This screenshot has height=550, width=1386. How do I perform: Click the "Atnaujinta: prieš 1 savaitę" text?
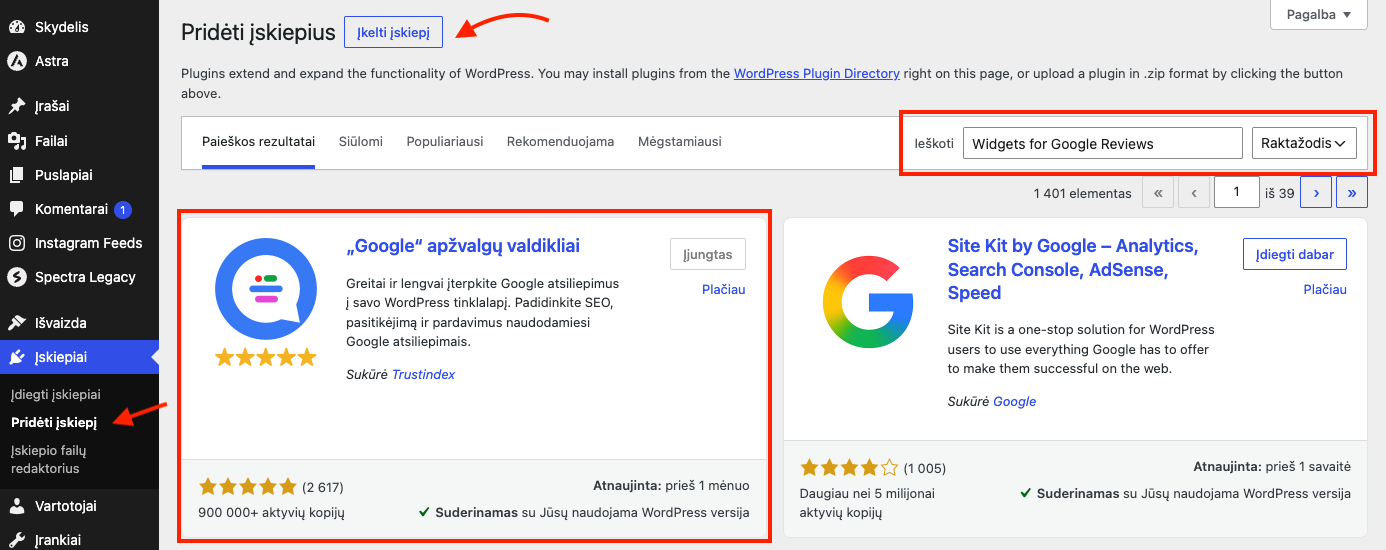pos(1272,467)
